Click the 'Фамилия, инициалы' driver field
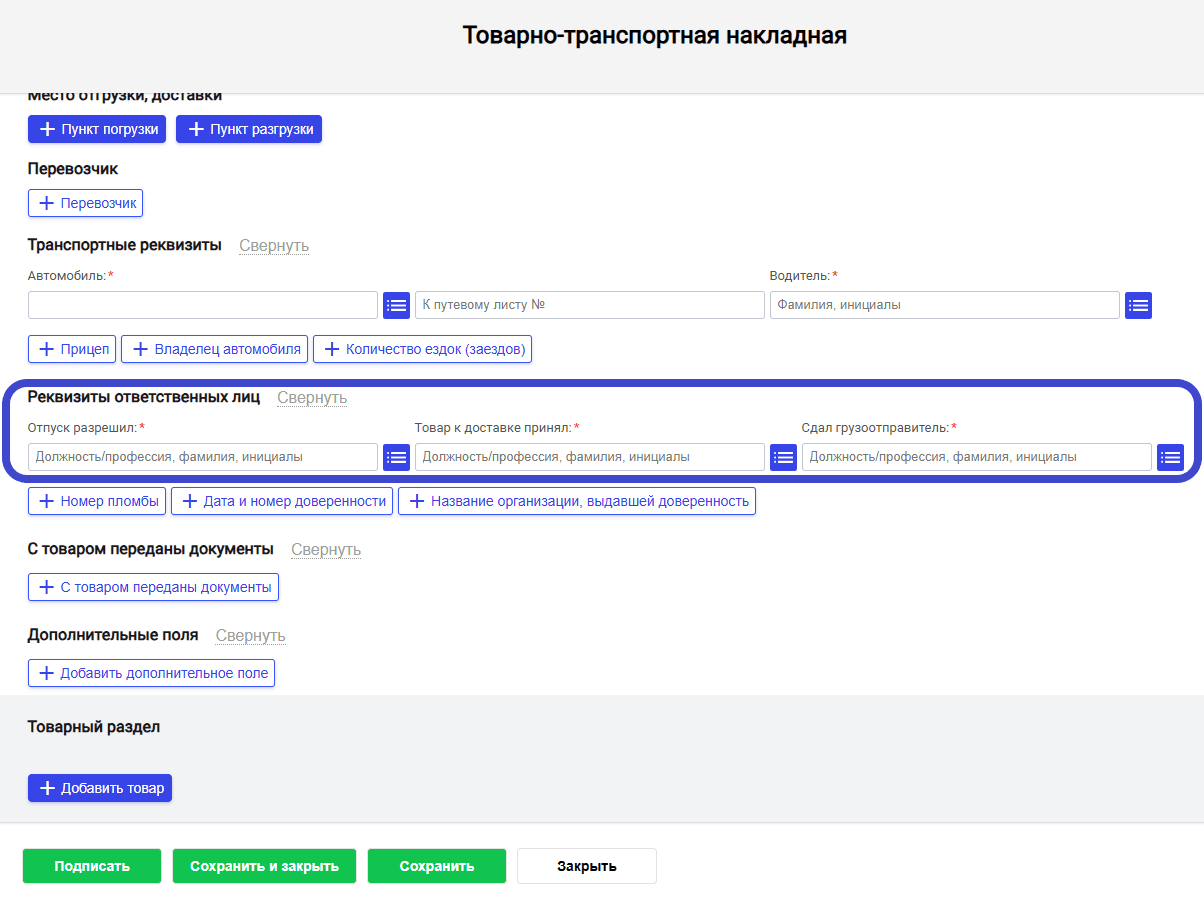The image size is (1204, 917). [944, 305]
